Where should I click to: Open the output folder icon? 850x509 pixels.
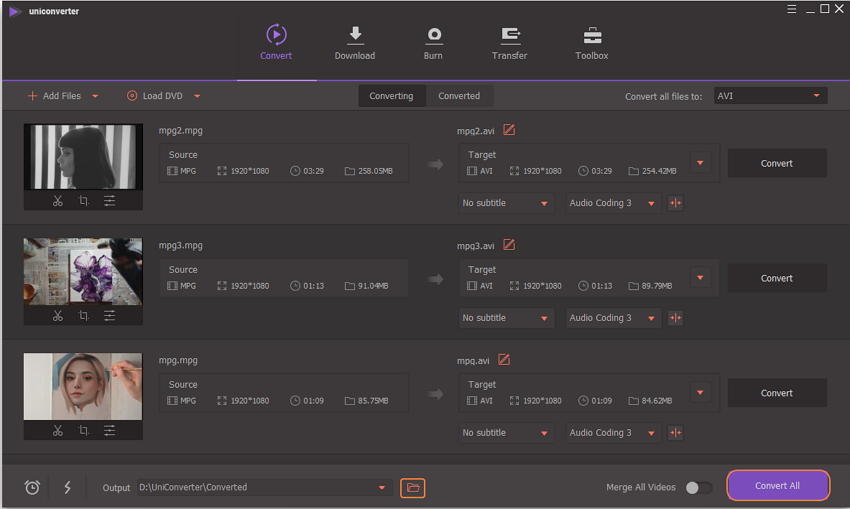coord(412,487)
